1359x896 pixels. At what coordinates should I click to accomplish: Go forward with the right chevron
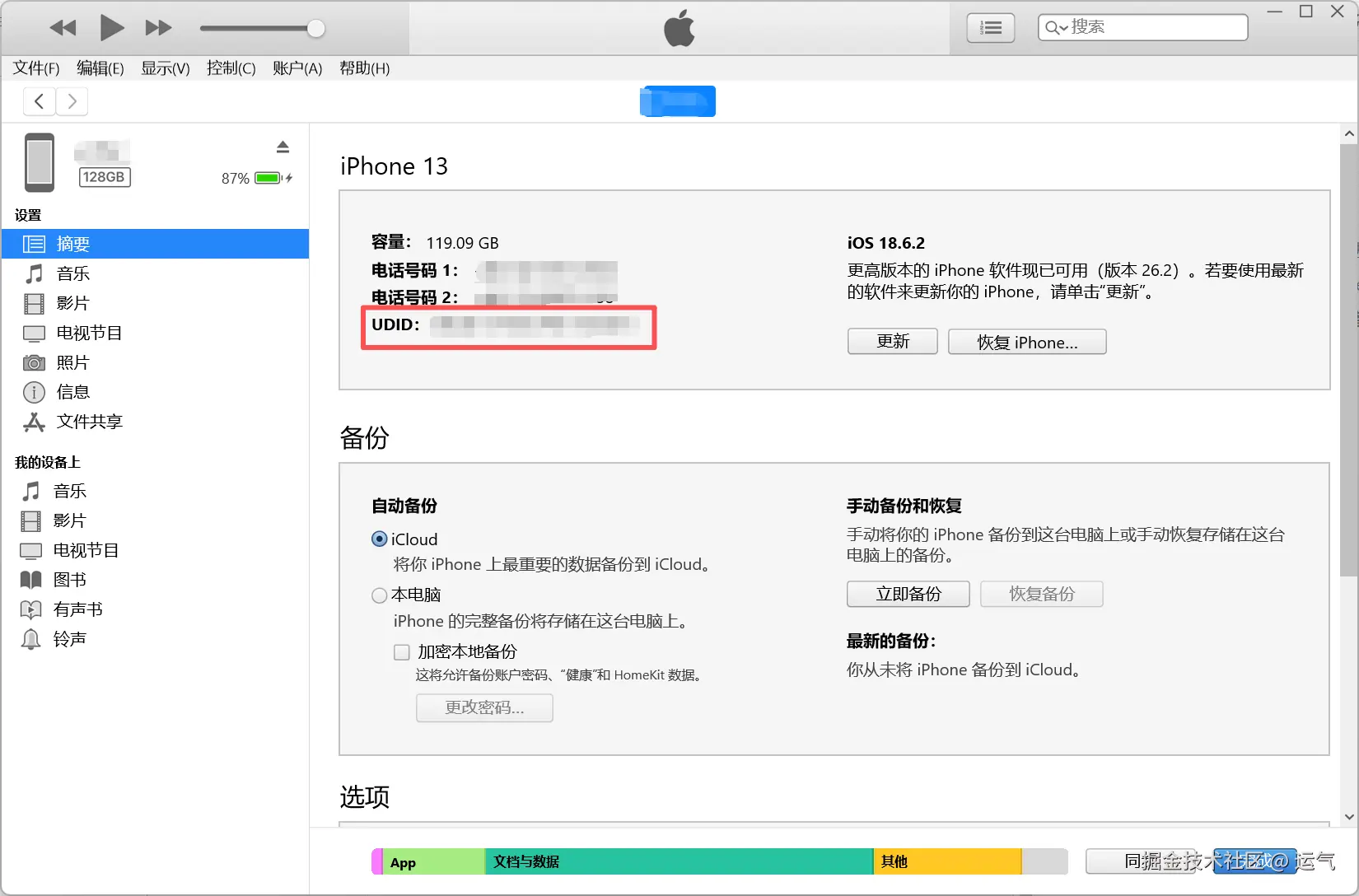coord(72,101)
